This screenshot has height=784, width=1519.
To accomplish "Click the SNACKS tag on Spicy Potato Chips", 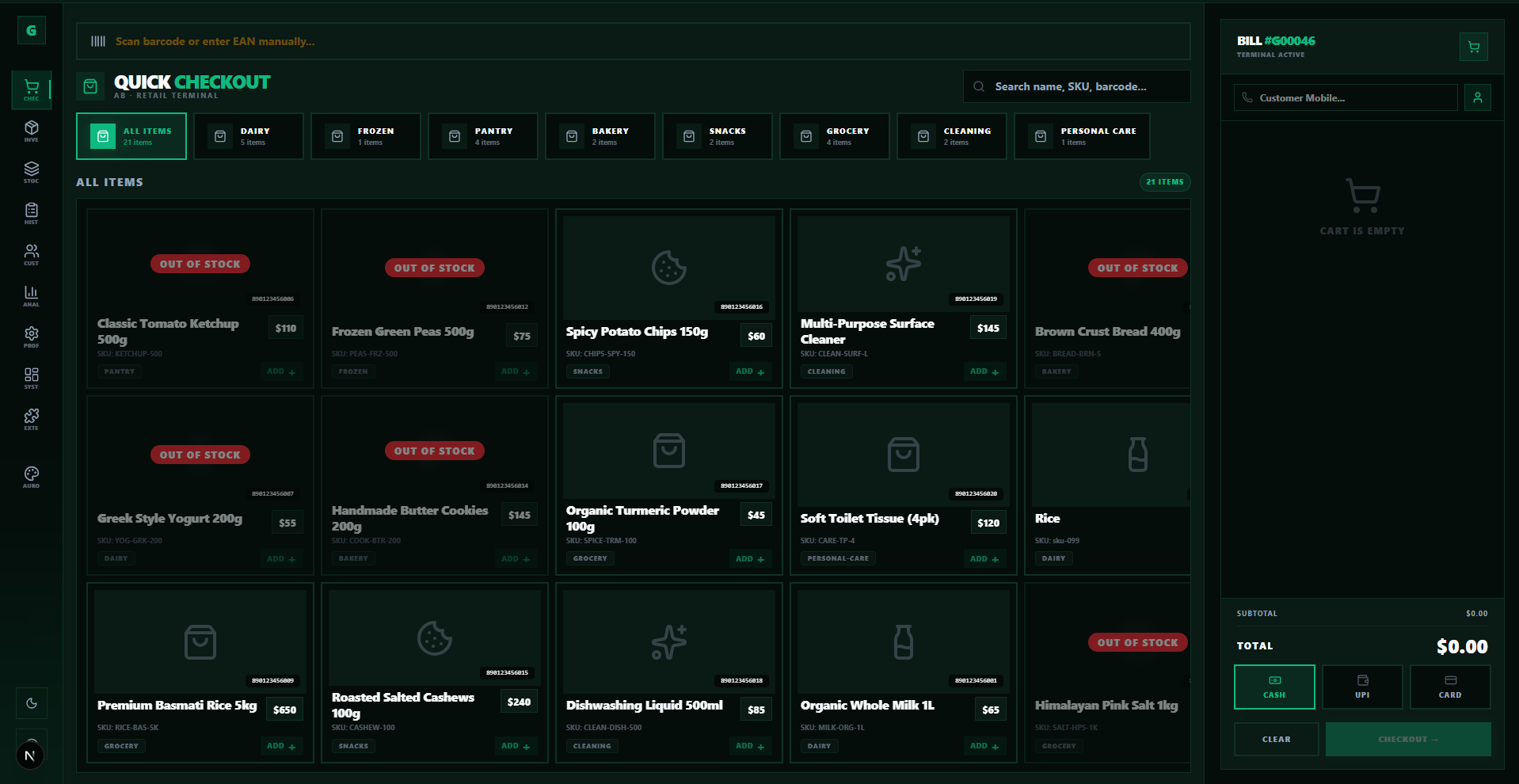I will pyautogui.click(x=588, y=371).
